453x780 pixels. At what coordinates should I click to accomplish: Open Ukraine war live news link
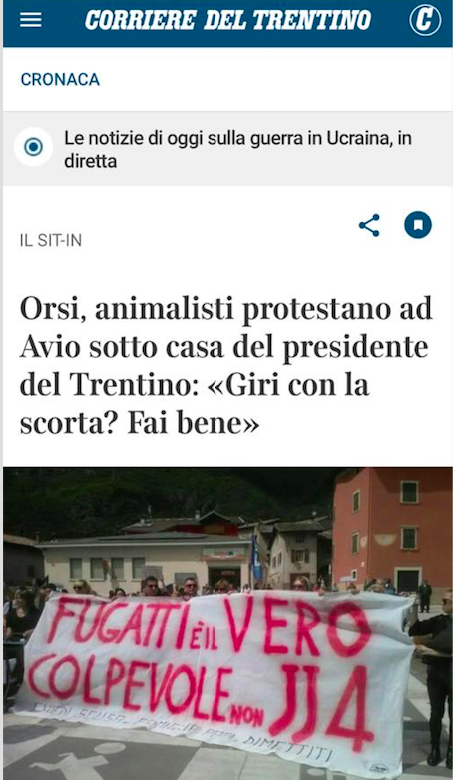pyautogui.click(x=238, y=149)
